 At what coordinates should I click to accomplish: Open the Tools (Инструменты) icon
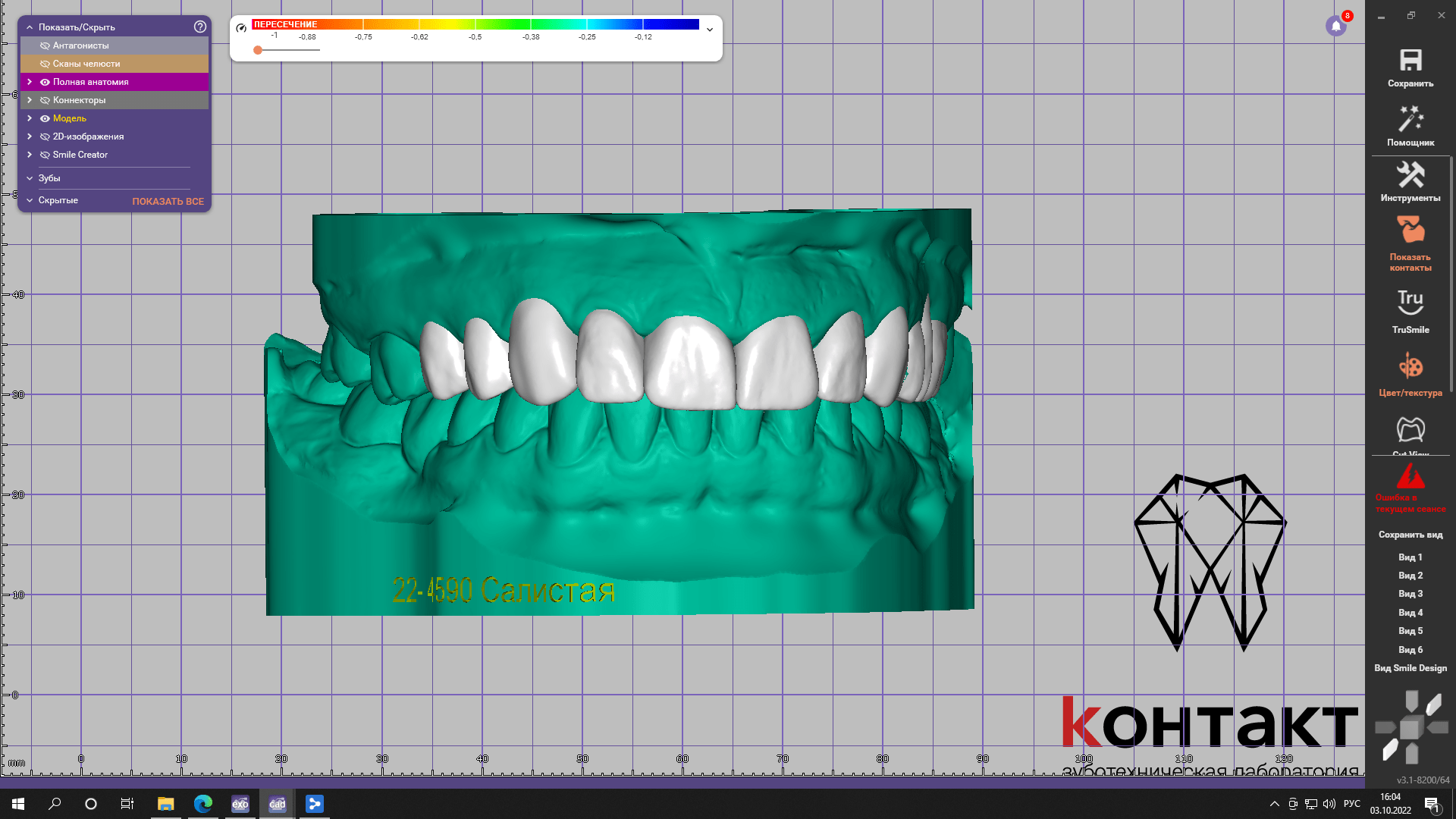pyautogui.click(x=1410, y=176)
